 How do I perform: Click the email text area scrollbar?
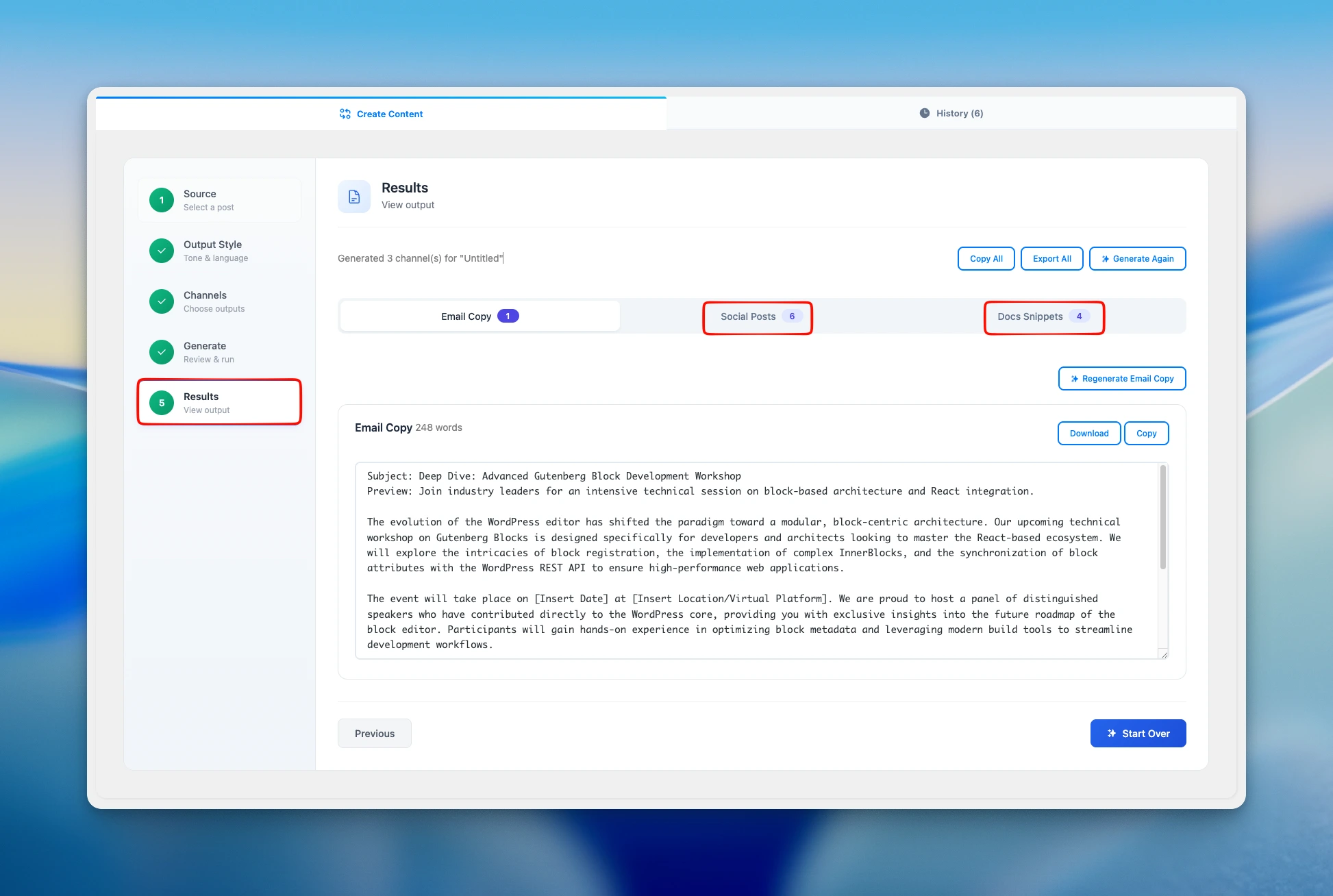[x=1162, y=518]
